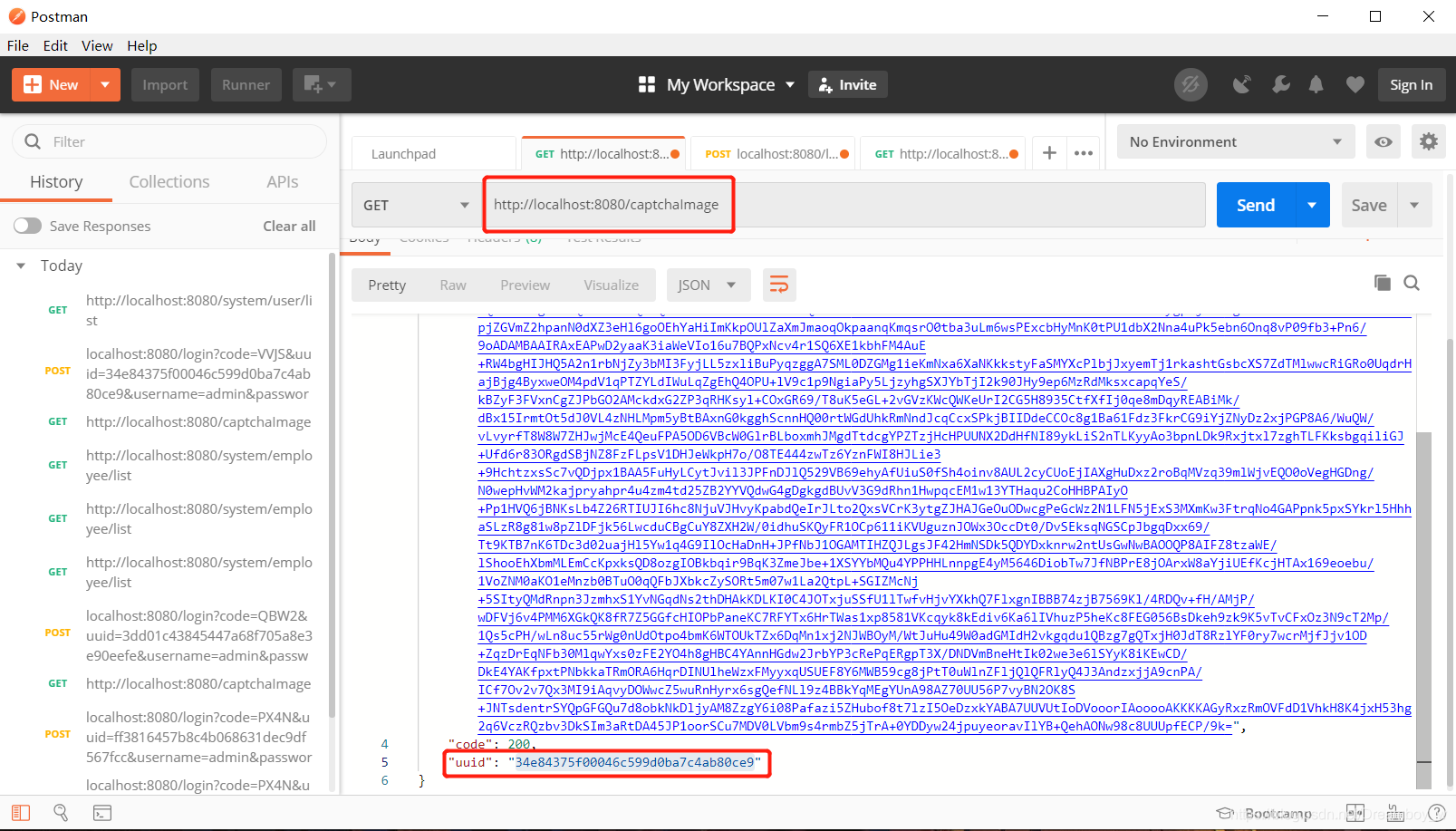Click the Invite button
This screenshot has height=831, width=1456.
click(848, 85)
